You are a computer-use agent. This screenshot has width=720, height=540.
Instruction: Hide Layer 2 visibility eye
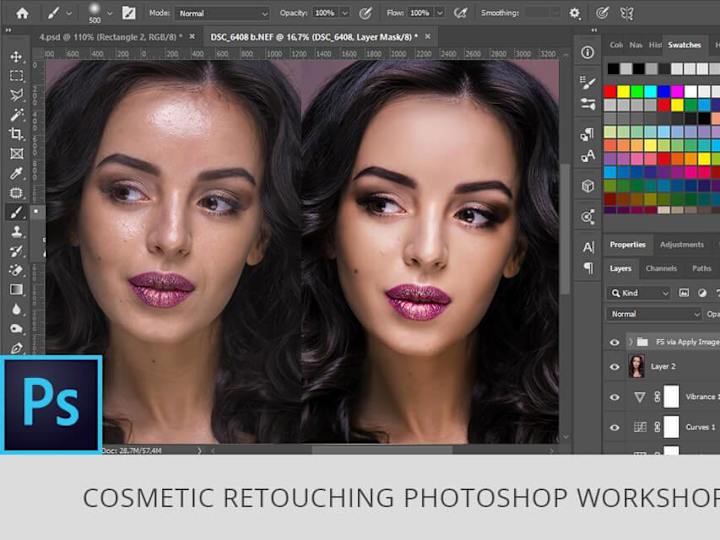(614, 367)
